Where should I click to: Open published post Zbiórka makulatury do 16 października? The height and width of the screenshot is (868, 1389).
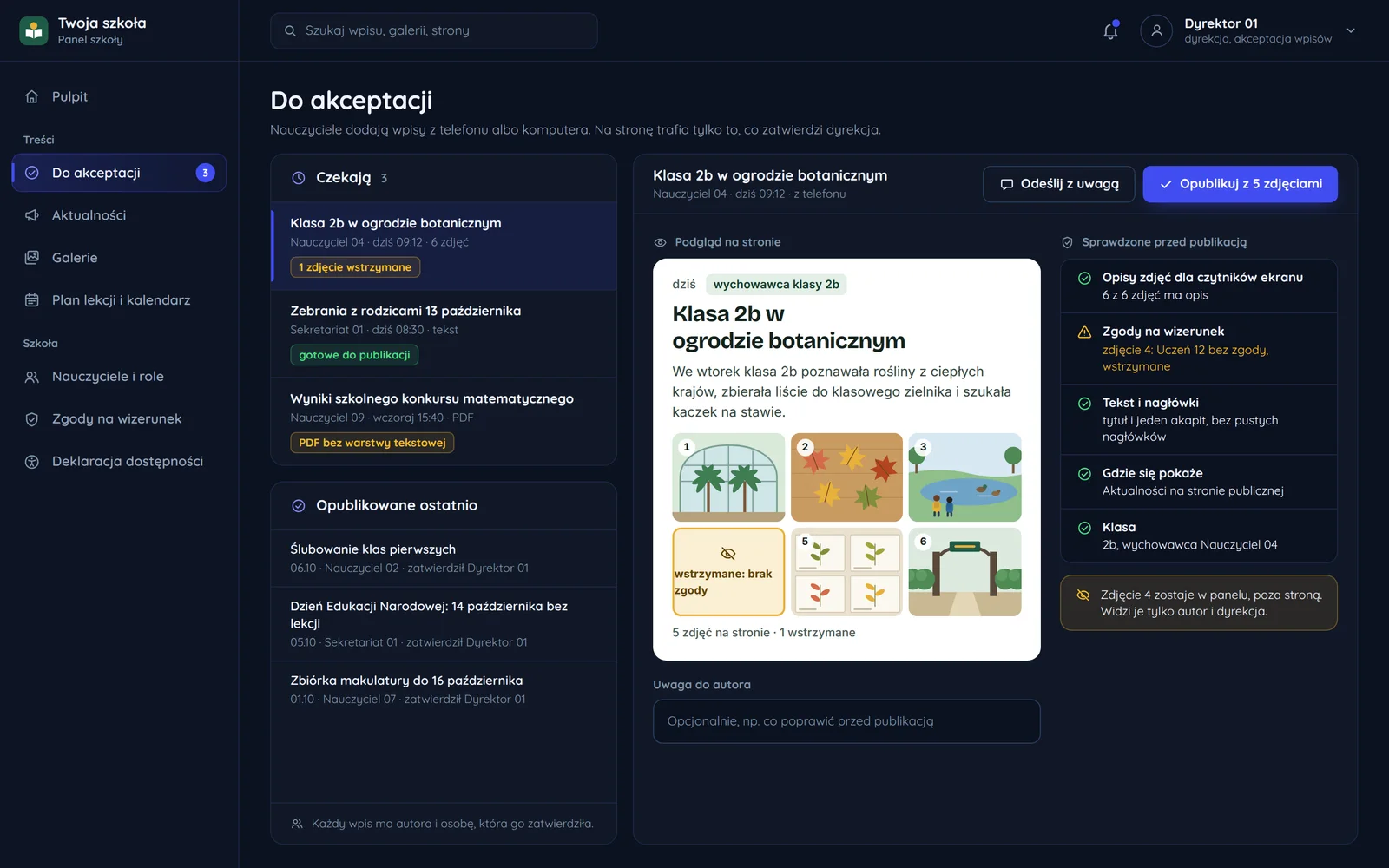(444, 689)
